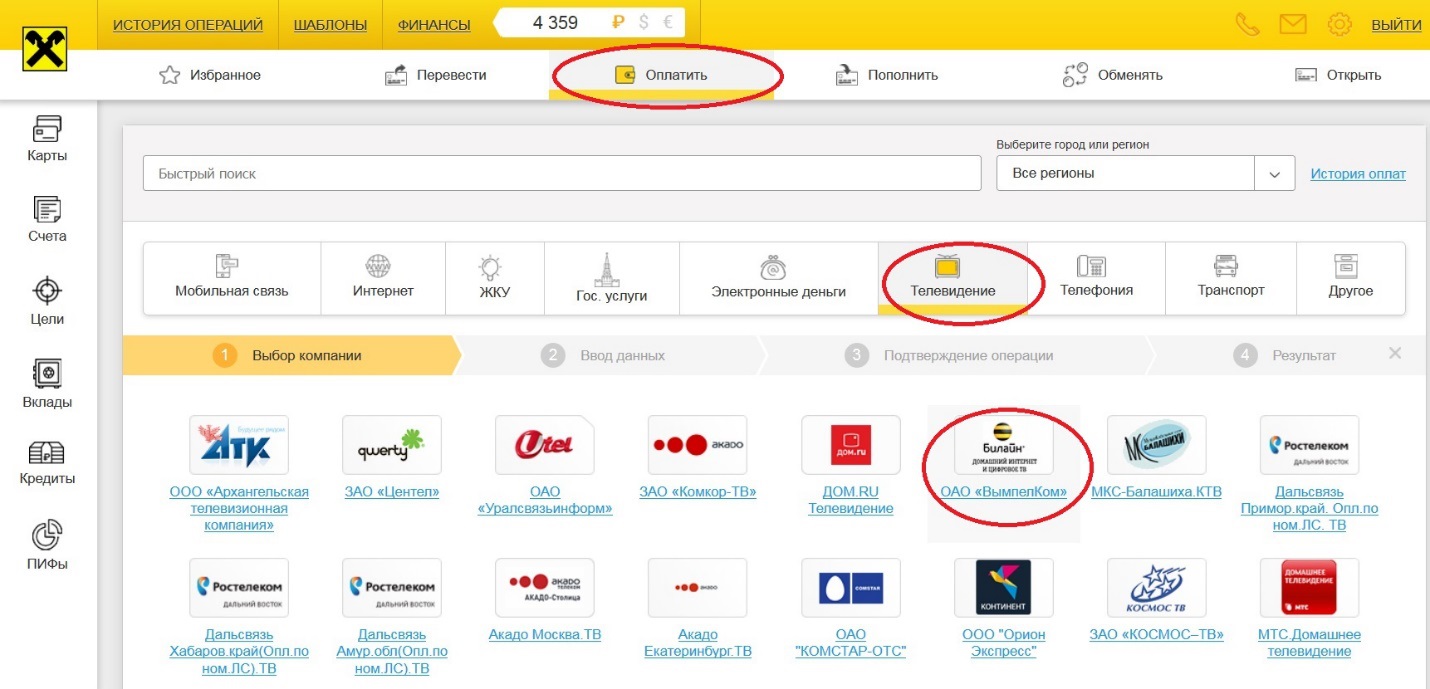Open the История операций menu
The width and height of the screenshot is (1430, 689).
(x=188, y=25)
